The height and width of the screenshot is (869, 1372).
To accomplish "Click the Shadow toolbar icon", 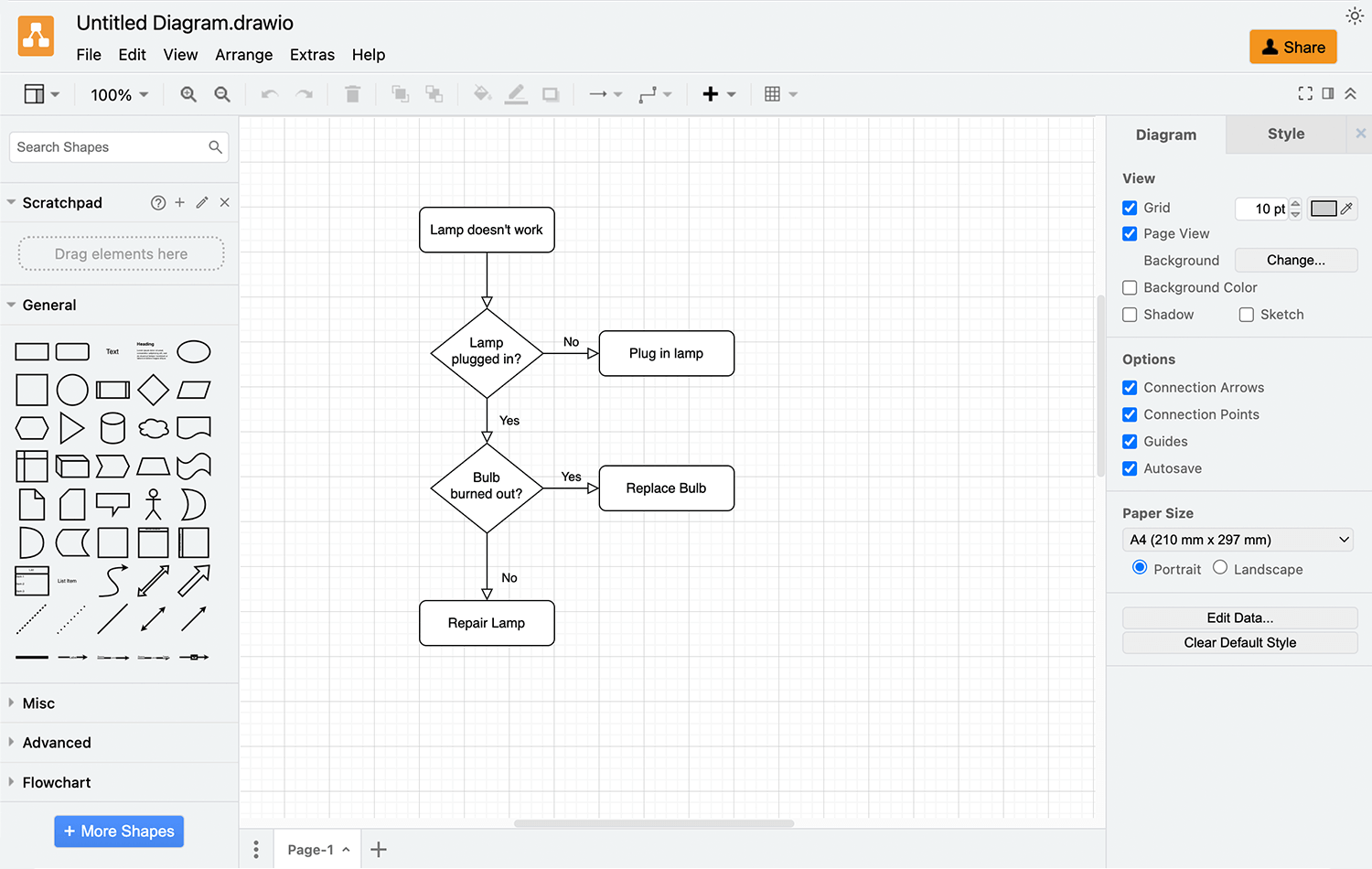I will coord(551,94).
